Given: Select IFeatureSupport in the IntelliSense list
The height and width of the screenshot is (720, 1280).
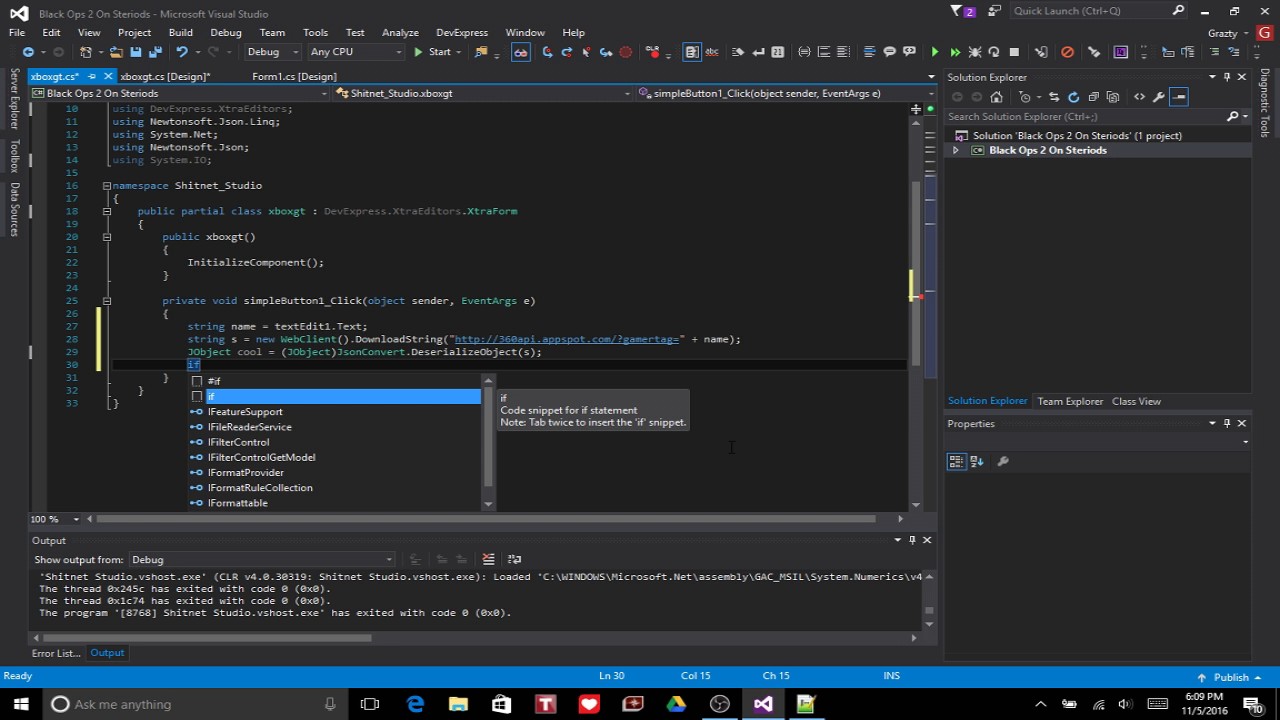Looking at the screenshot, I should (x=245, y=412).
